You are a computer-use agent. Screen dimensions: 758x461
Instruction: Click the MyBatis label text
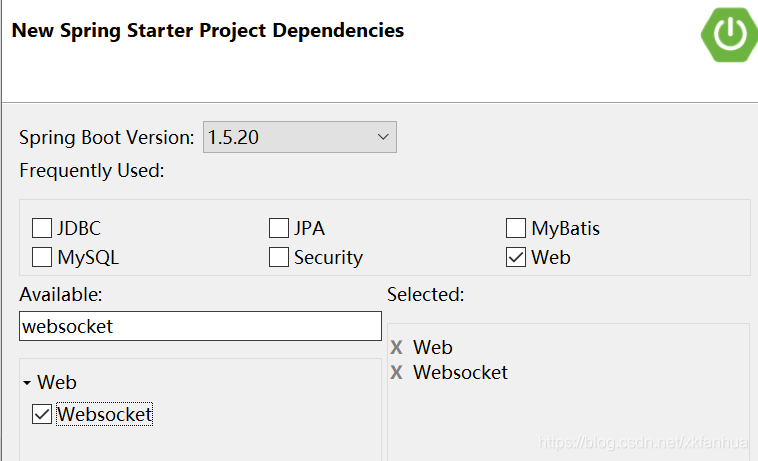click(x=566, y=228)
